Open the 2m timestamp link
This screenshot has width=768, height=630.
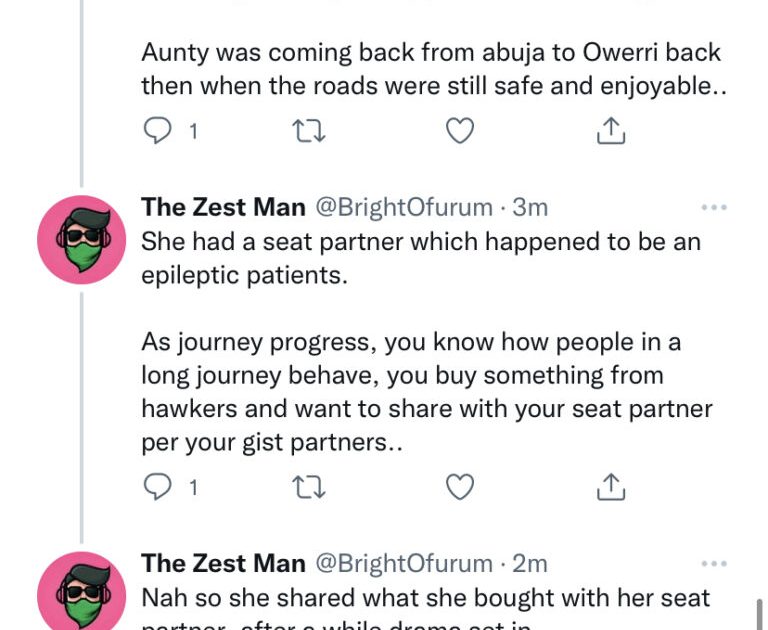[x=531, y=564]
